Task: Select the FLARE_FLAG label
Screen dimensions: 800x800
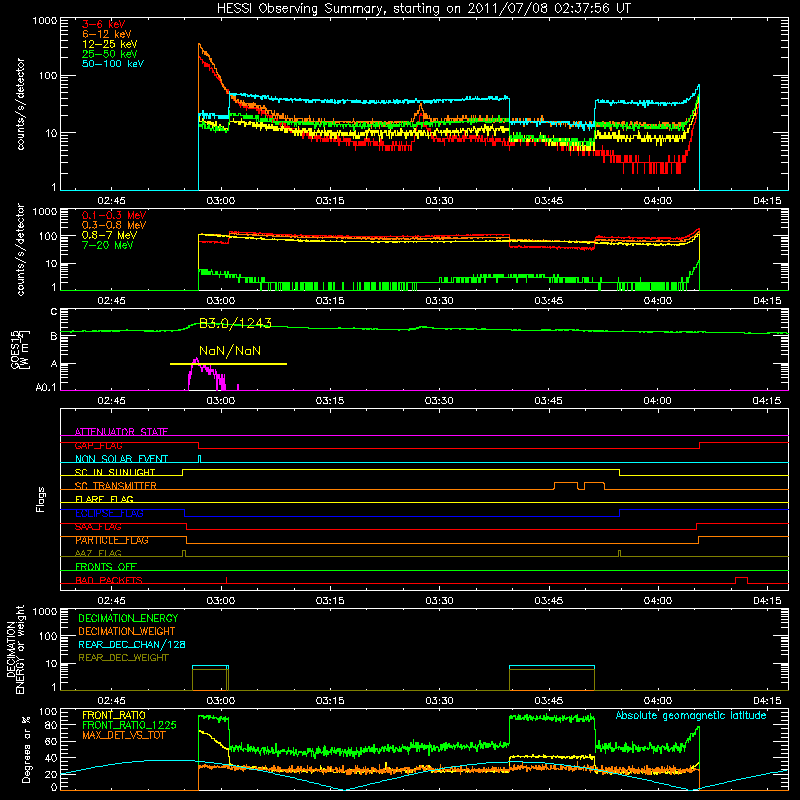Action: click(x=104, y=499)
